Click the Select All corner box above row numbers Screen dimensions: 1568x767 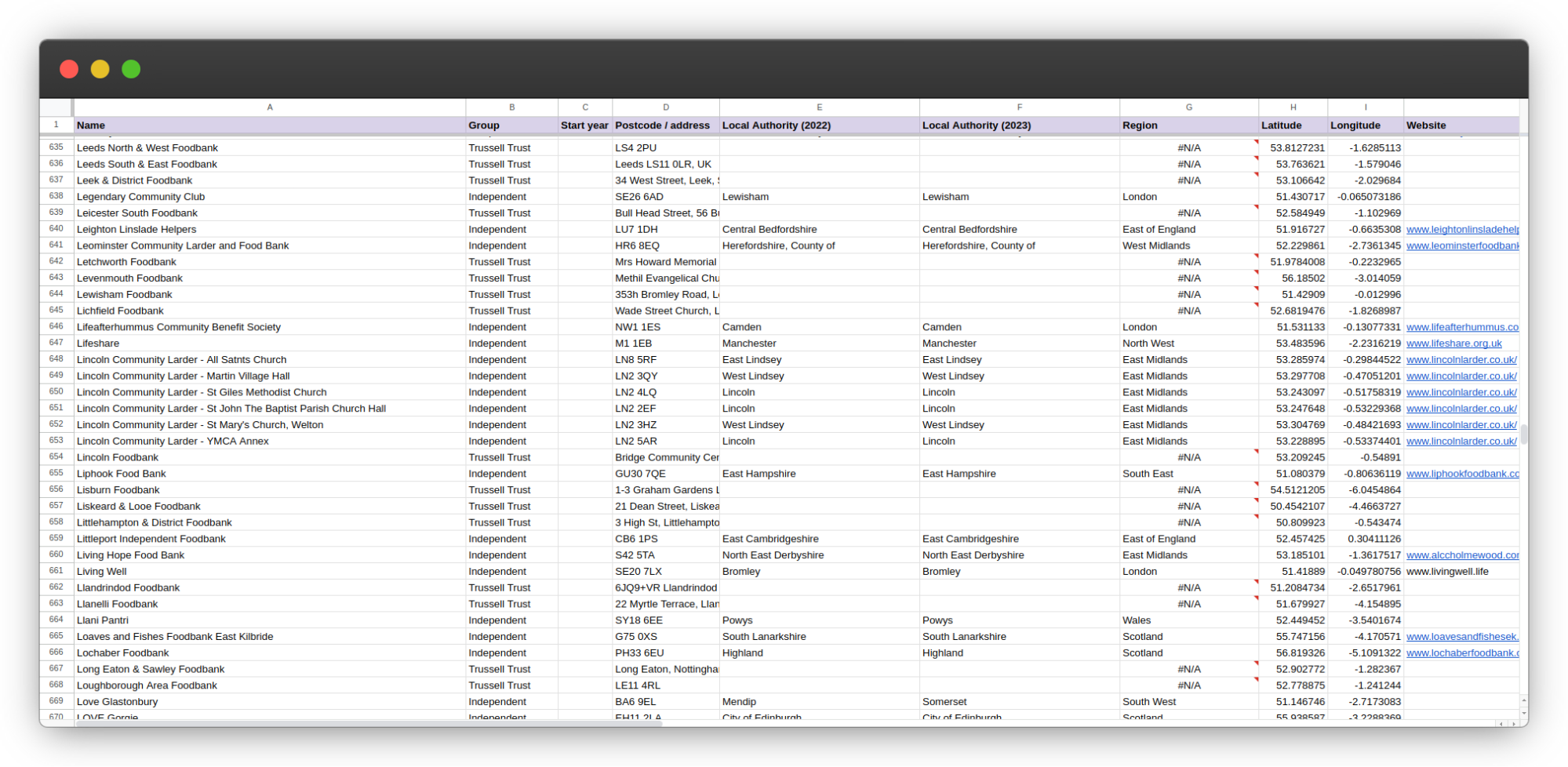56,107
